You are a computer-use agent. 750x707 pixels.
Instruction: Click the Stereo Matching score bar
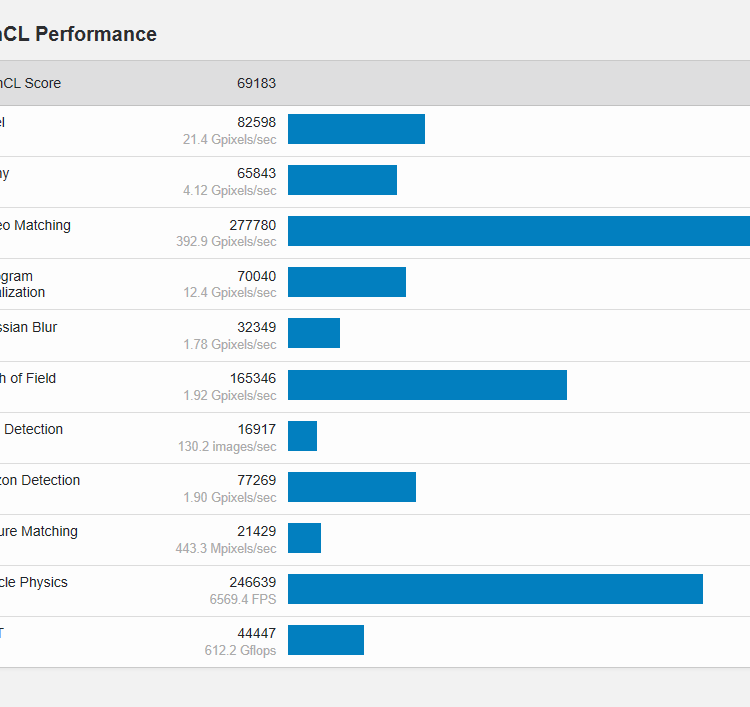point(518,231)
